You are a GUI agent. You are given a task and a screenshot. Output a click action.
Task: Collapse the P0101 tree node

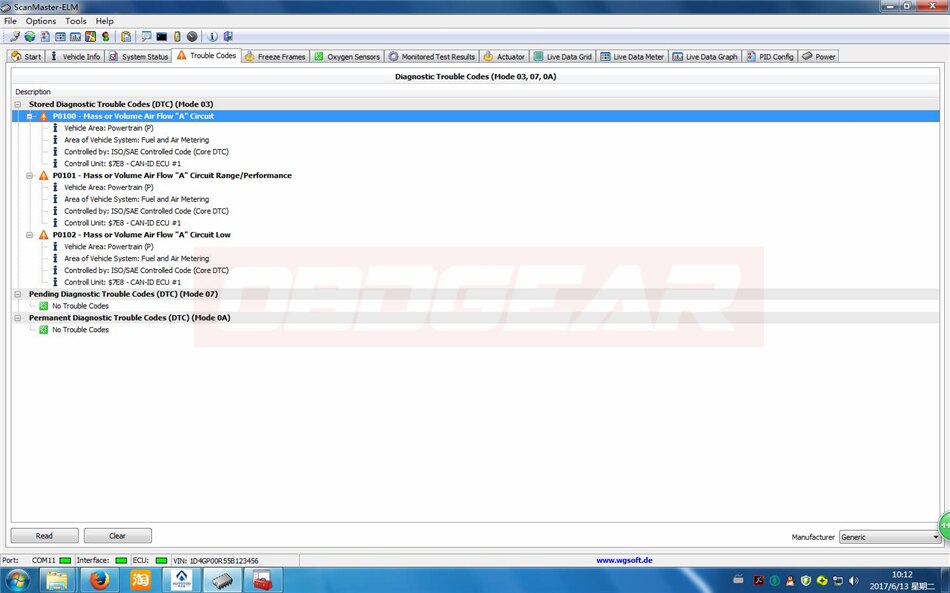point(30,176)
